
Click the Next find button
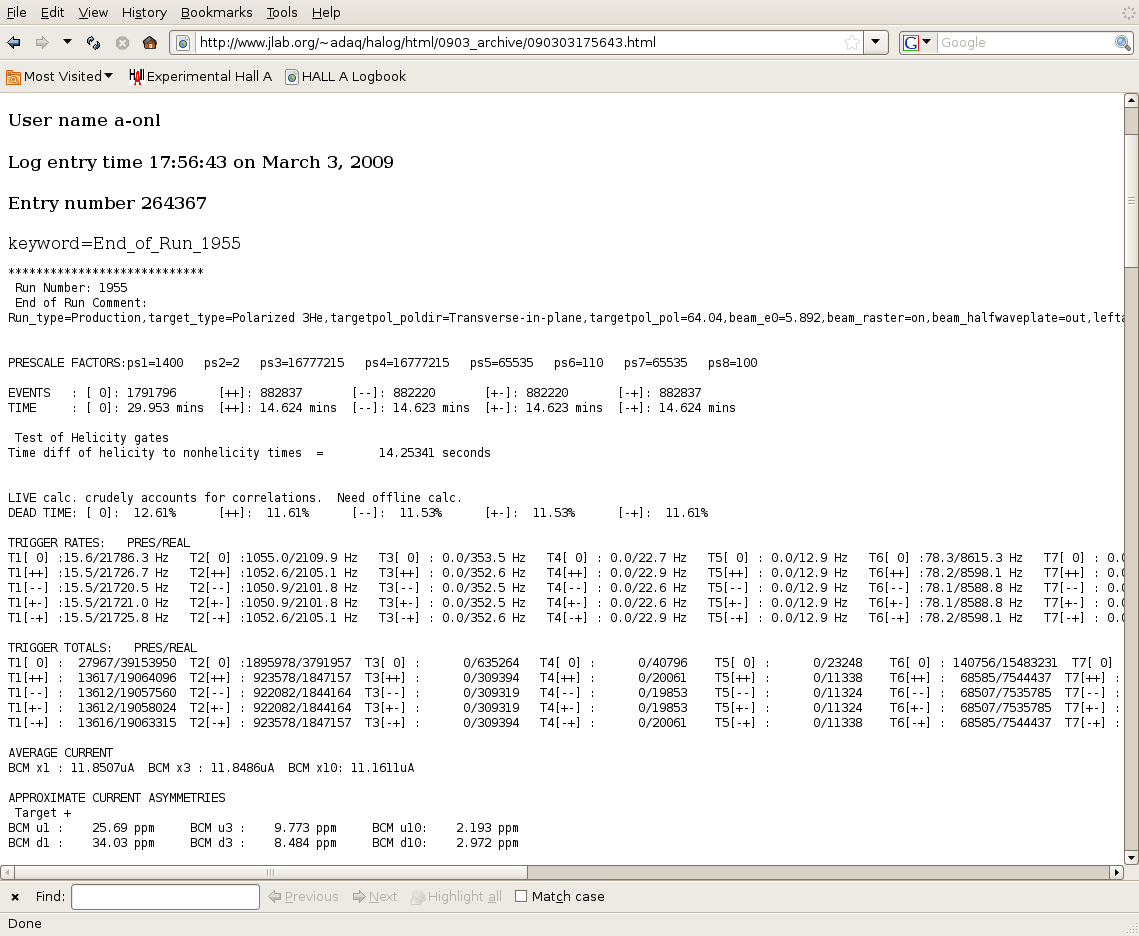(375, 897)
